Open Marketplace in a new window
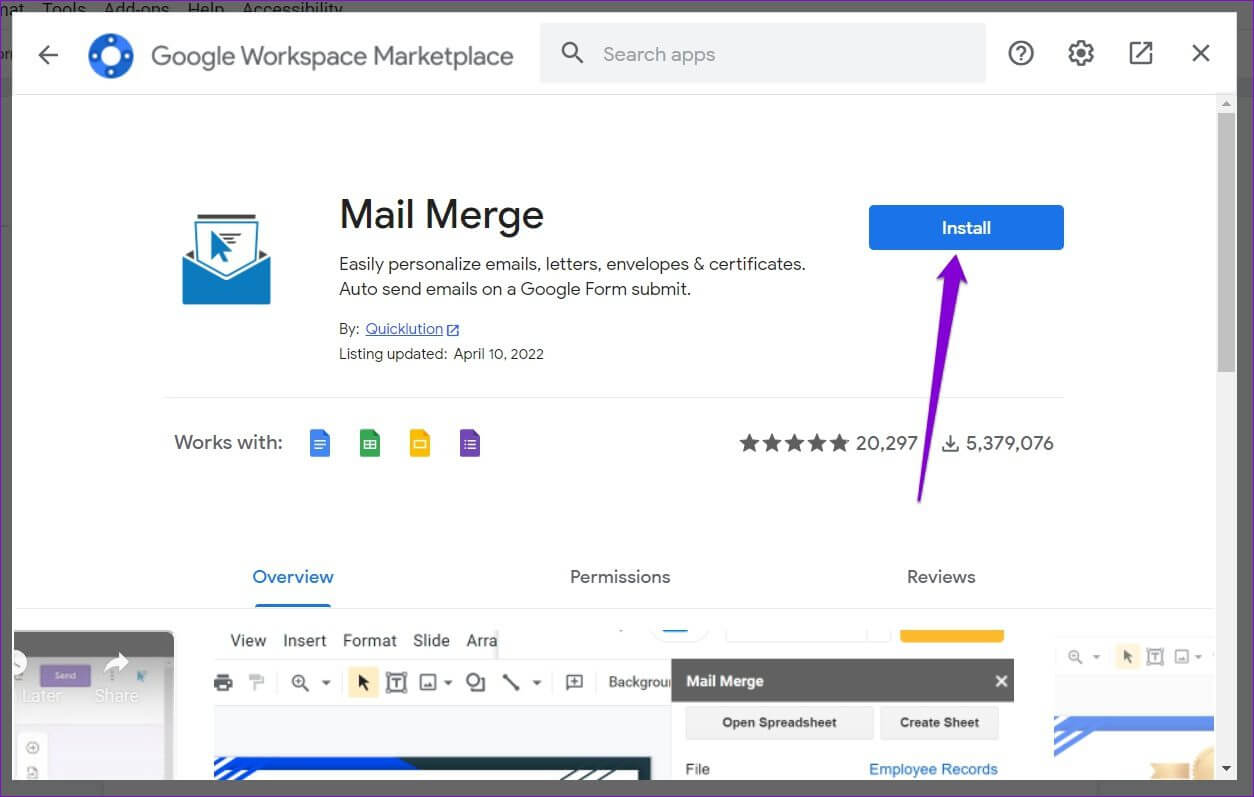Screen dimensions: 1254x797 1141,53
